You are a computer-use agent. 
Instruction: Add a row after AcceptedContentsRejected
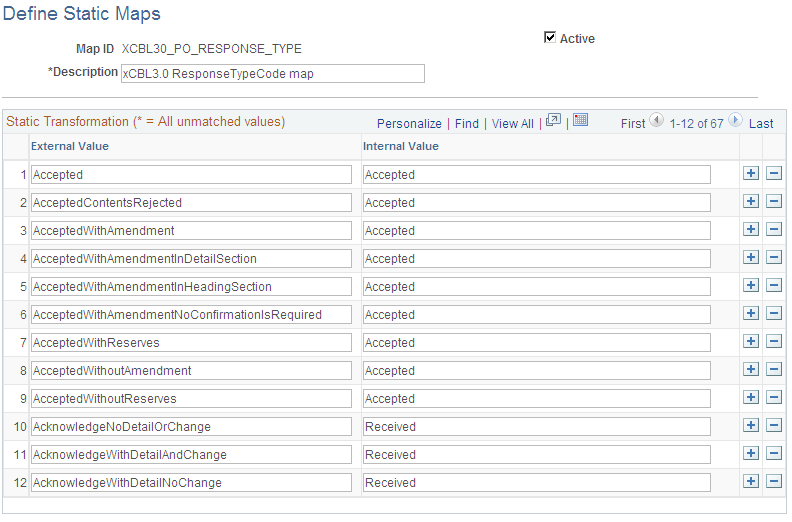751,201
